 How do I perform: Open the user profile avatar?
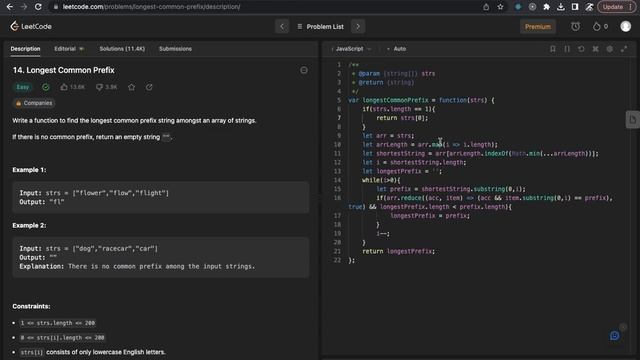626,27
